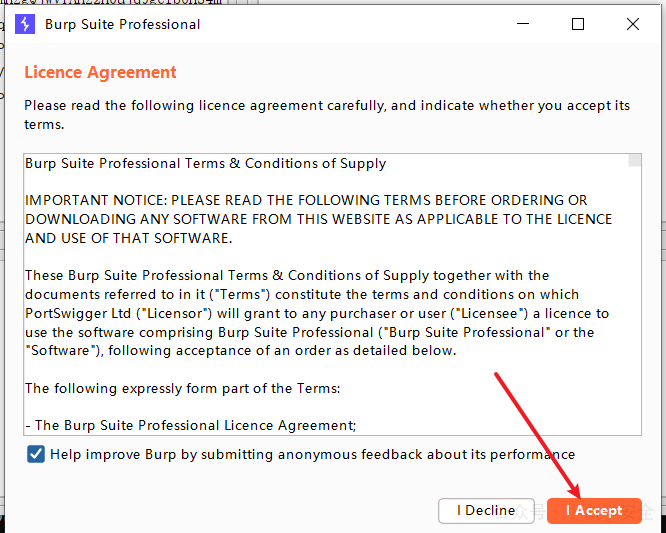Click the Burp Suite lightning logo icon
Screen dimensions: 666x533
[x=25, y=24]
